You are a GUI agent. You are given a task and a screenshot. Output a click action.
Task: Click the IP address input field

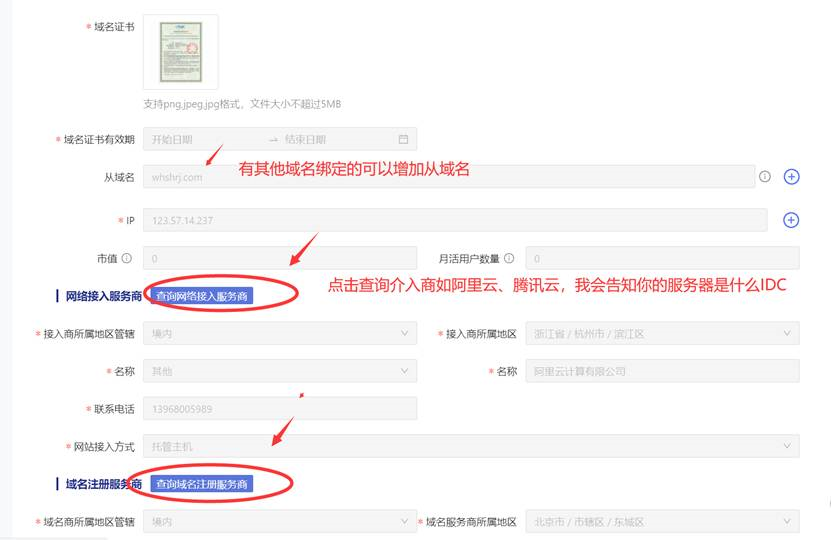pyautogui.click(x=455, y=220)
